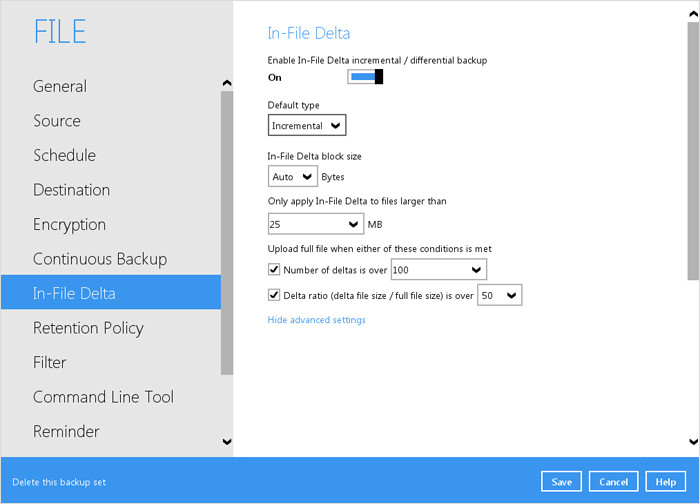Uncheck Number of deltas is over
The width and height of the screenshot is (700, 504).
click(274, 269)
